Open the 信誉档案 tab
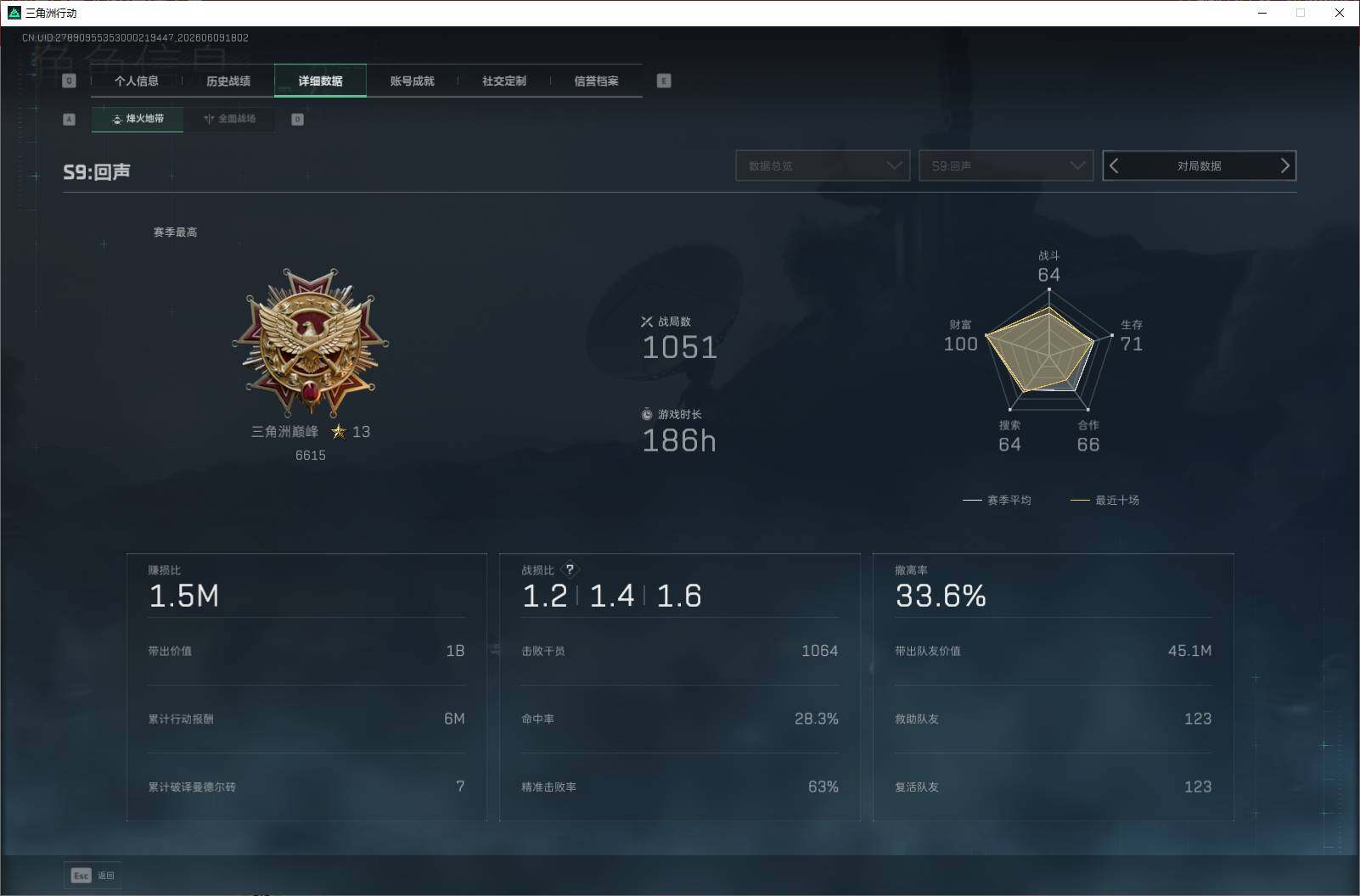 (x=596, y=81)
